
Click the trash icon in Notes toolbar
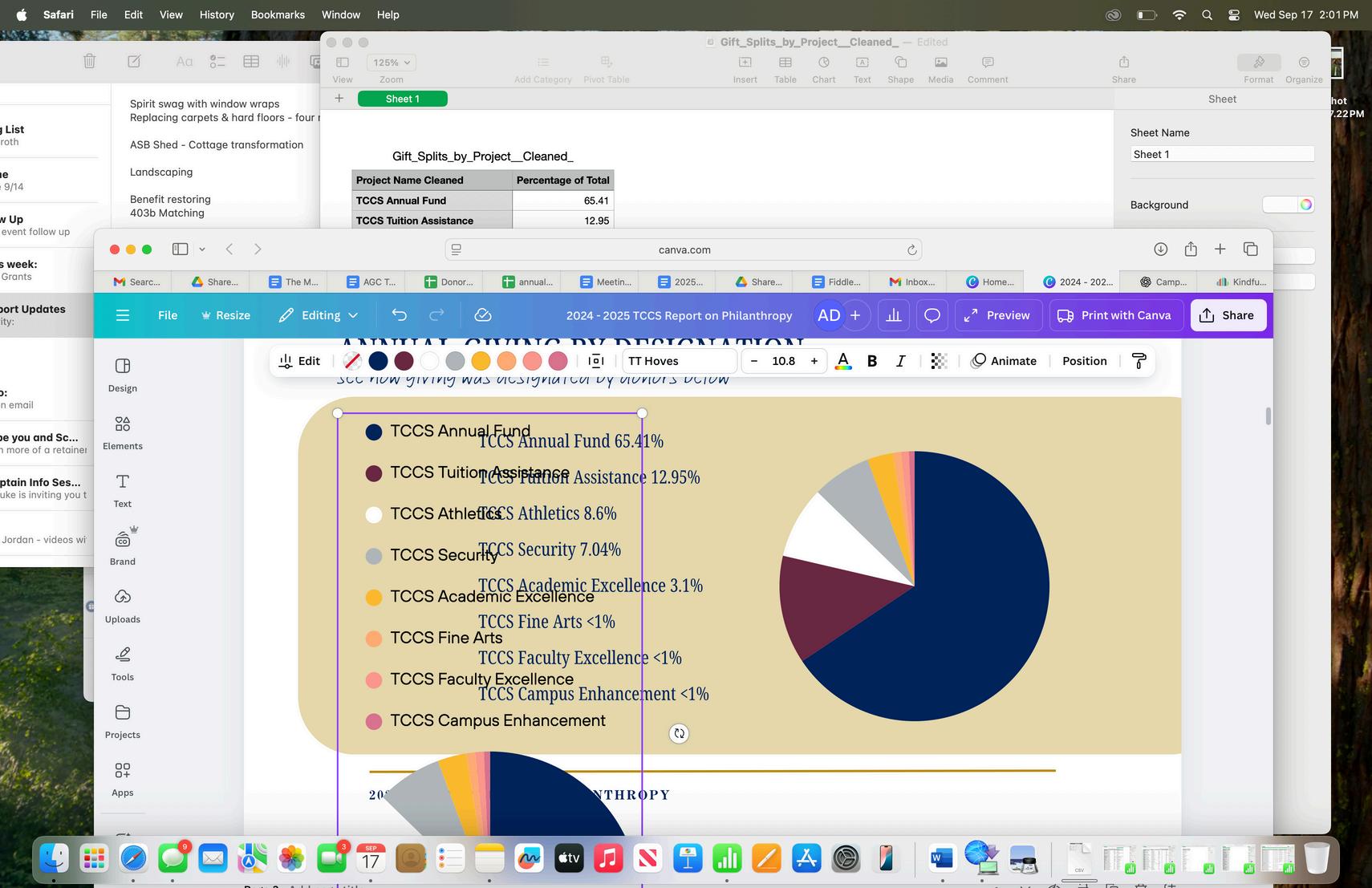coord(90,61)
